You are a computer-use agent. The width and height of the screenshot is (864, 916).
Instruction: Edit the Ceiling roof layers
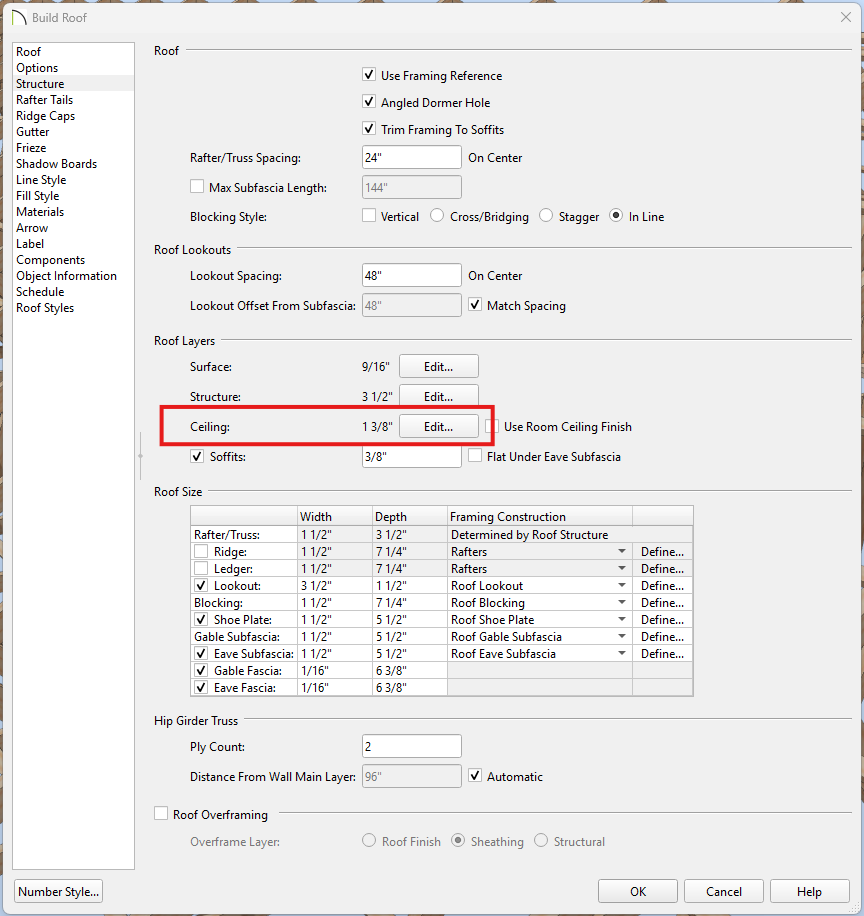pos(439,426)
